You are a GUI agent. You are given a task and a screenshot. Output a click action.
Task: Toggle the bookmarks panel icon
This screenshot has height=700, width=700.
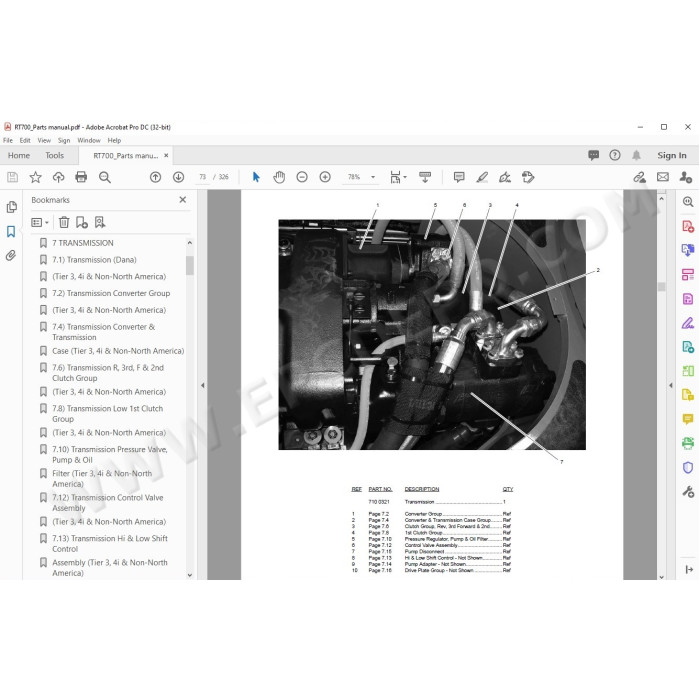[11, 231]
